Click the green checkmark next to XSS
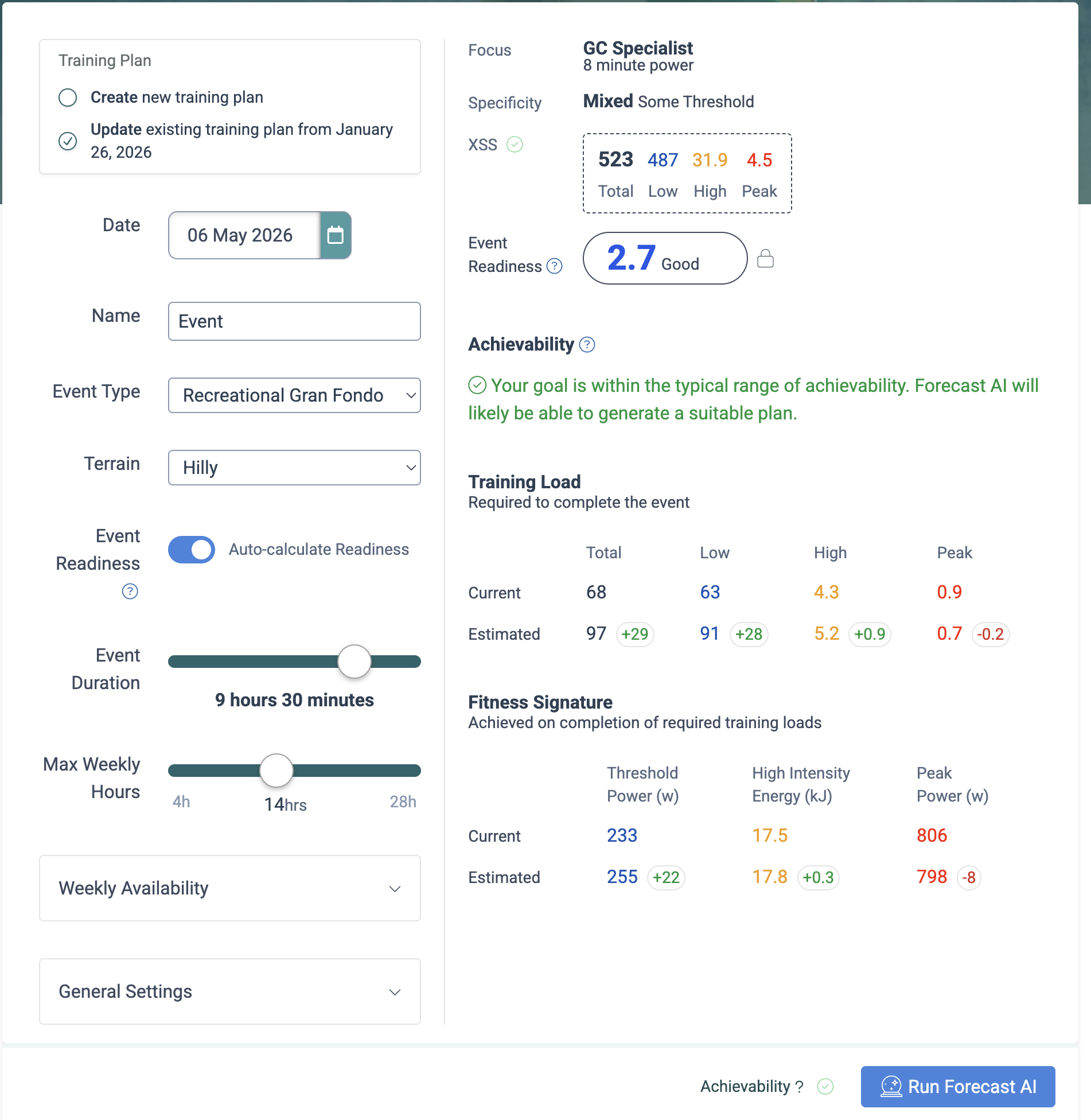Viewport: 1091px width, 1120px height. (x=515, y=145)
